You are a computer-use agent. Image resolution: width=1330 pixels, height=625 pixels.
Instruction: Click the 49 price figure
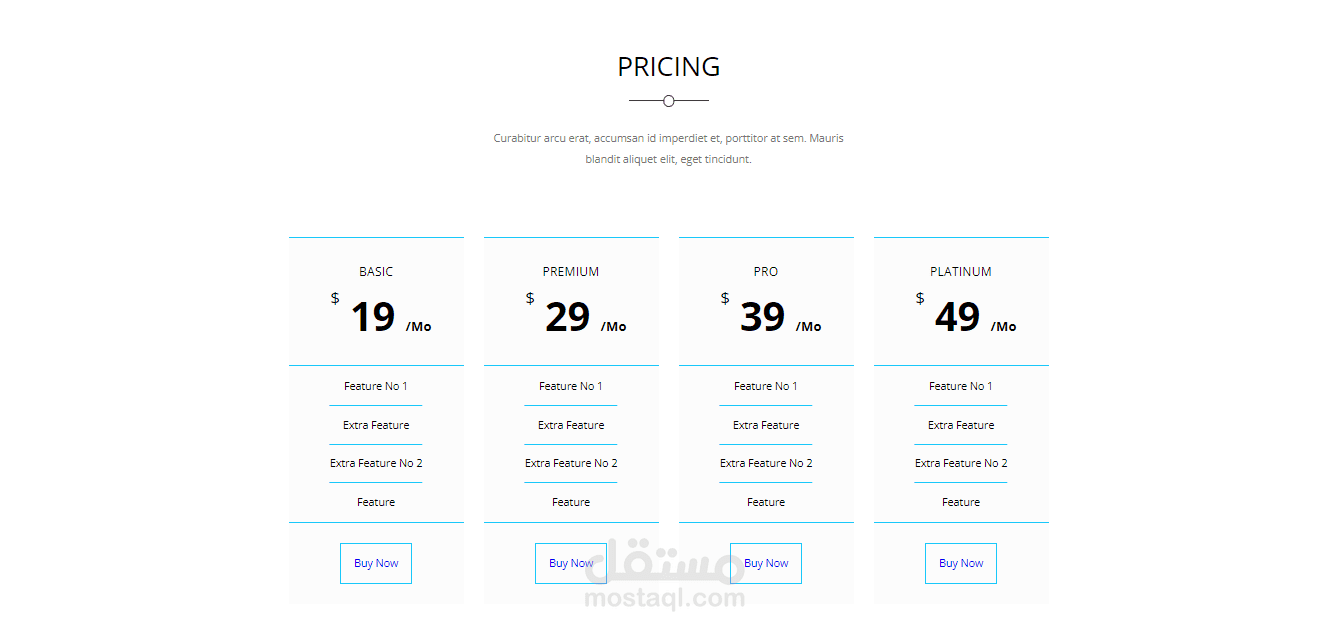click(x=958, y=317)
